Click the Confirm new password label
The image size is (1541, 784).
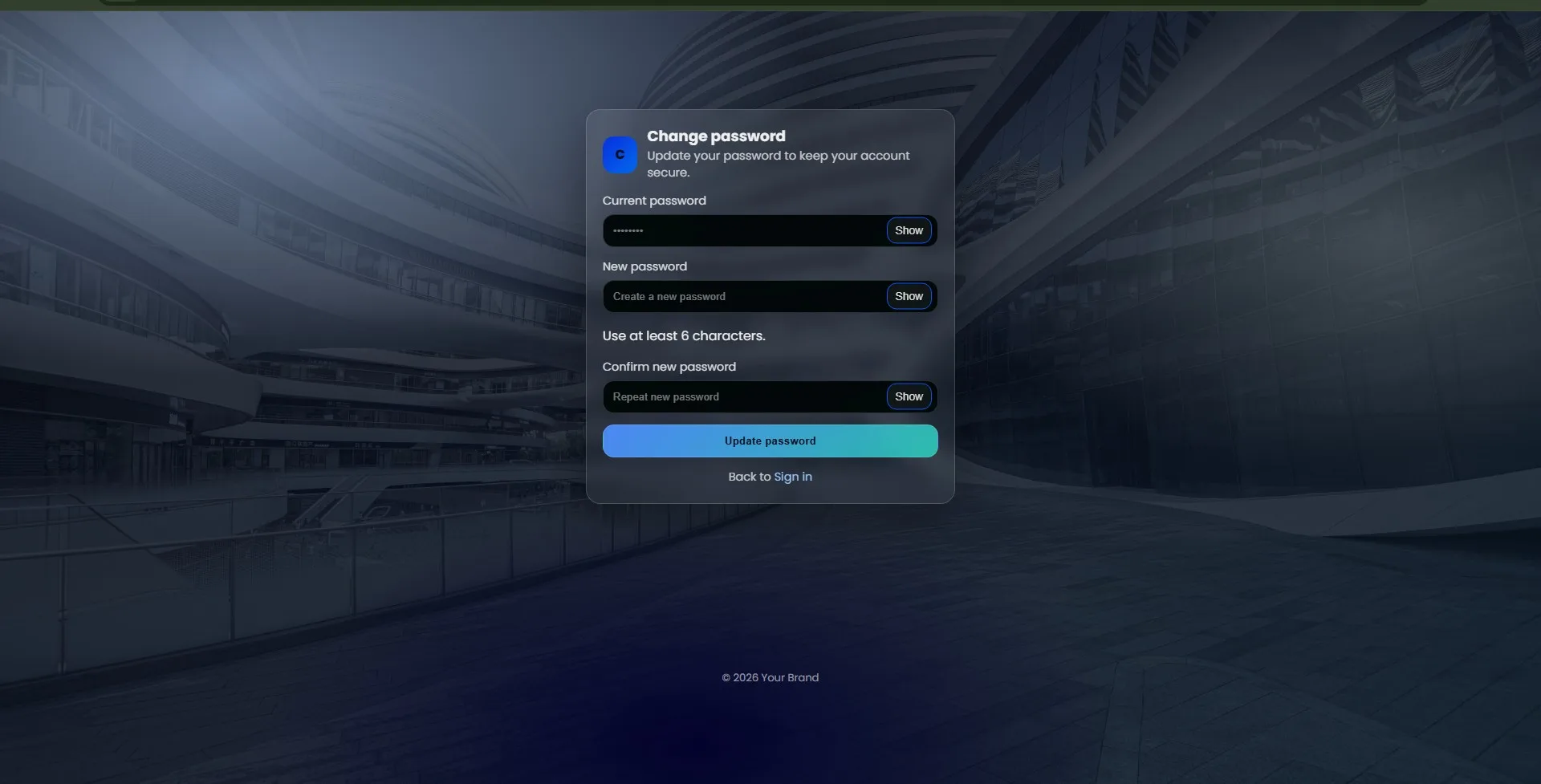tap(669, 367)
